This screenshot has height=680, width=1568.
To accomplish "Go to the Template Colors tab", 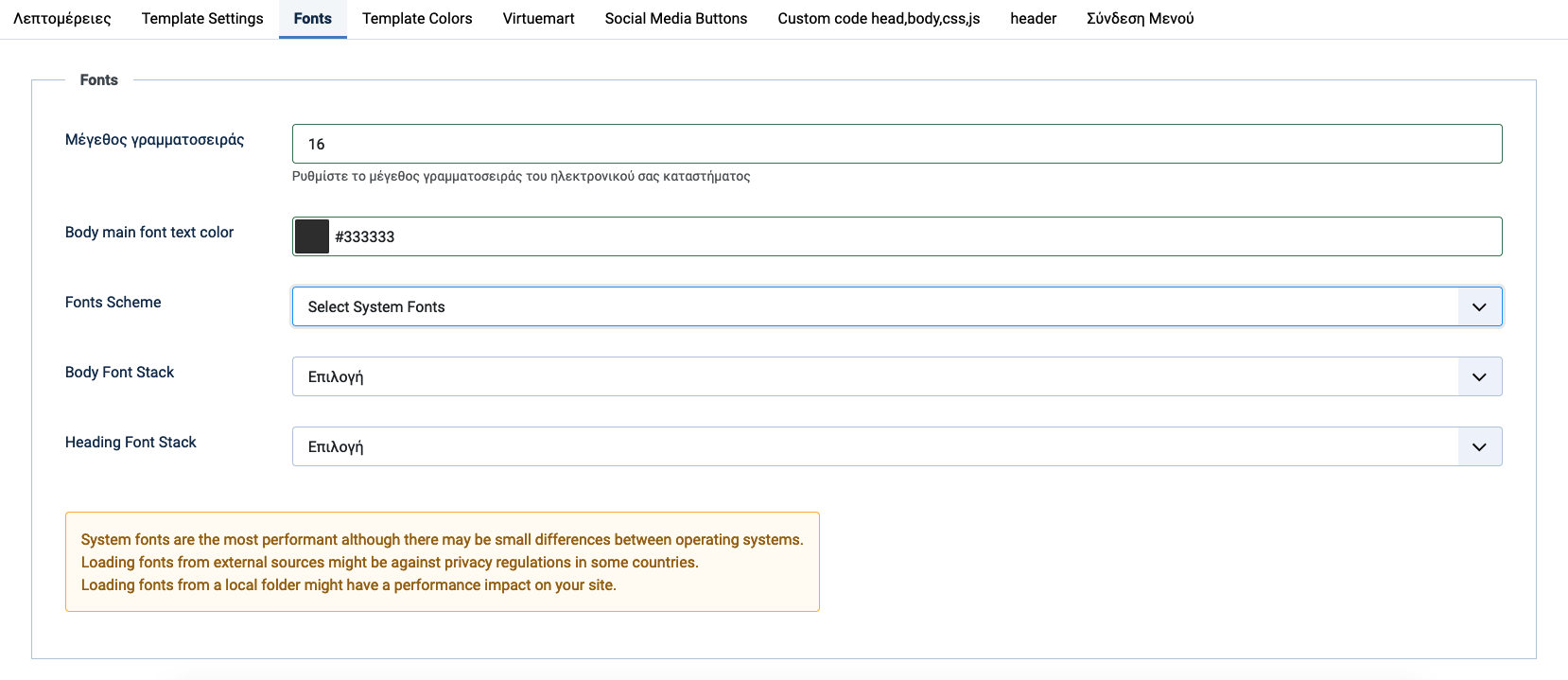I will (x=417, y=19).
